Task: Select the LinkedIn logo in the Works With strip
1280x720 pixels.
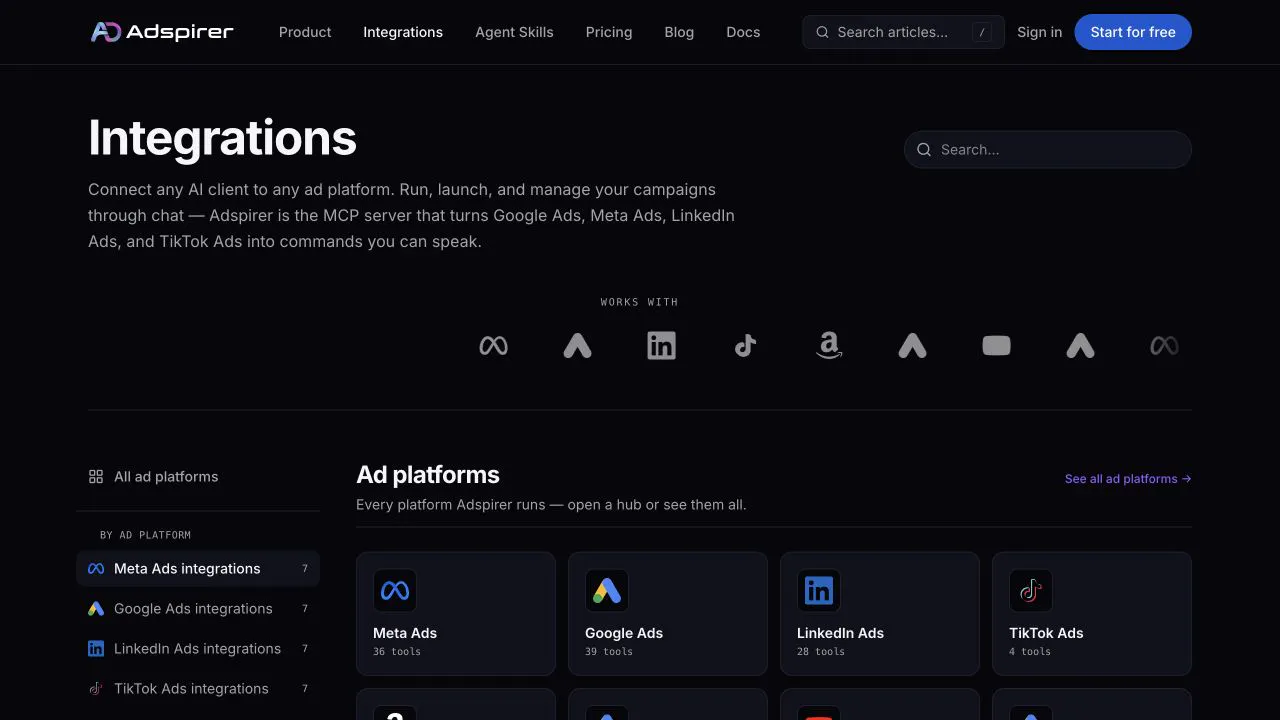Action: [661, 346]
